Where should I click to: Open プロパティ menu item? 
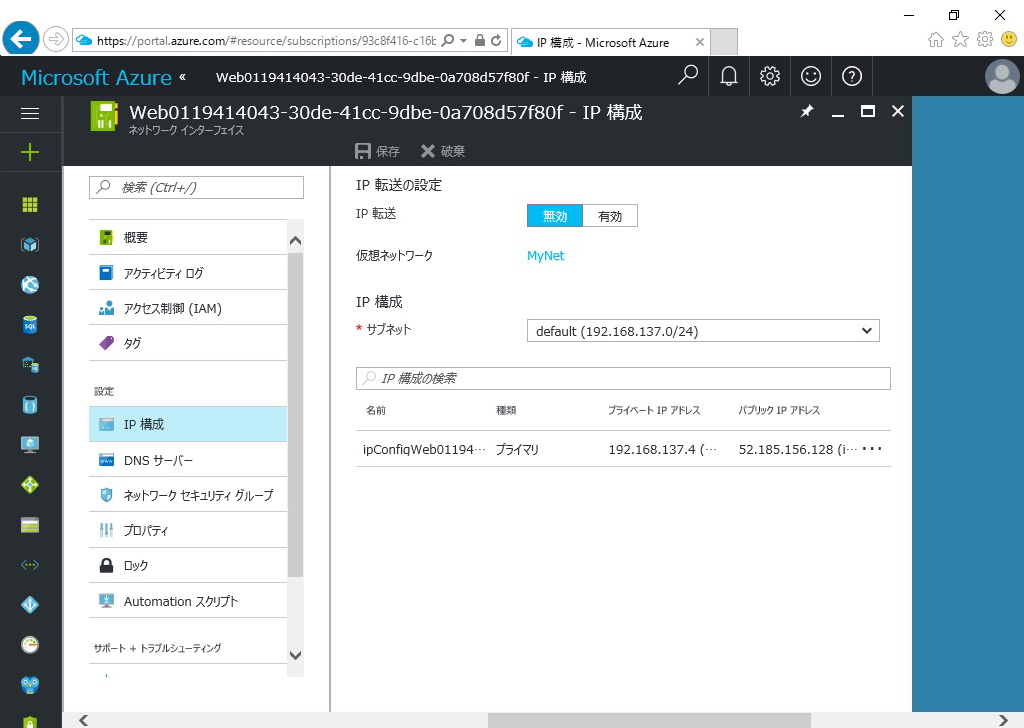pos(188,530)
